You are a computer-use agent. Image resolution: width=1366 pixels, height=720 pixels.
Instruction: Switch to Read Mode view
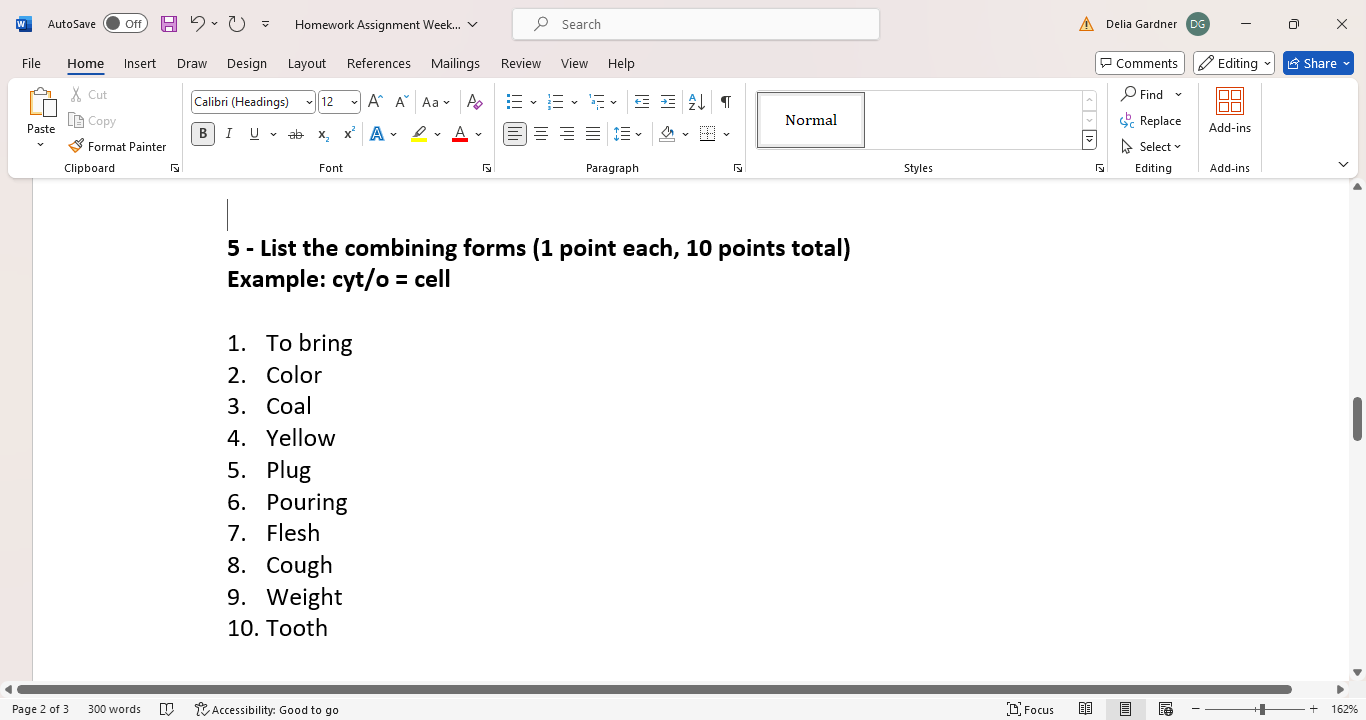click(x=1086, y=709)
